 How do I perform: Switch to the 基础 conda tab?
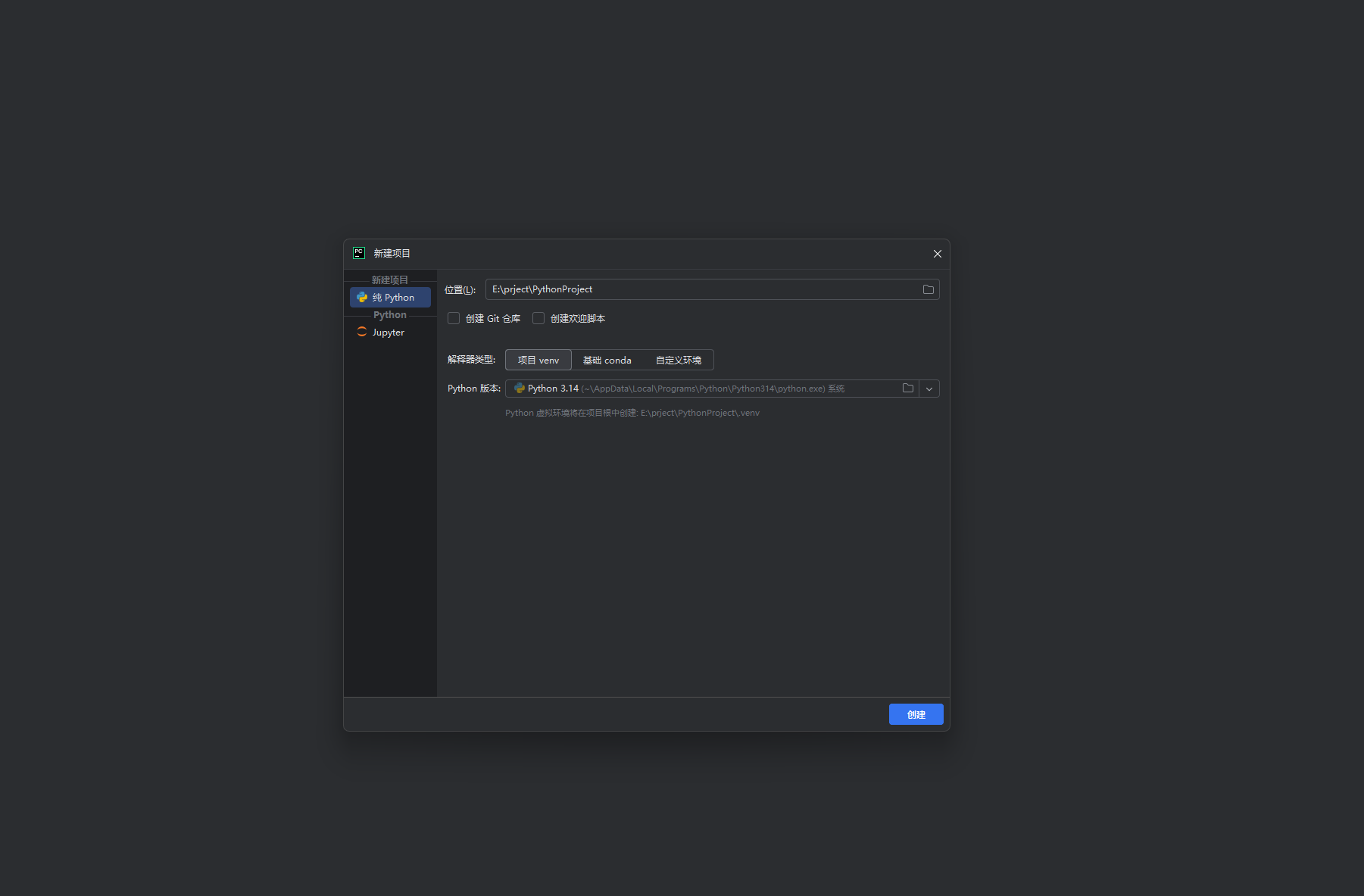click(x=607, y=361)
